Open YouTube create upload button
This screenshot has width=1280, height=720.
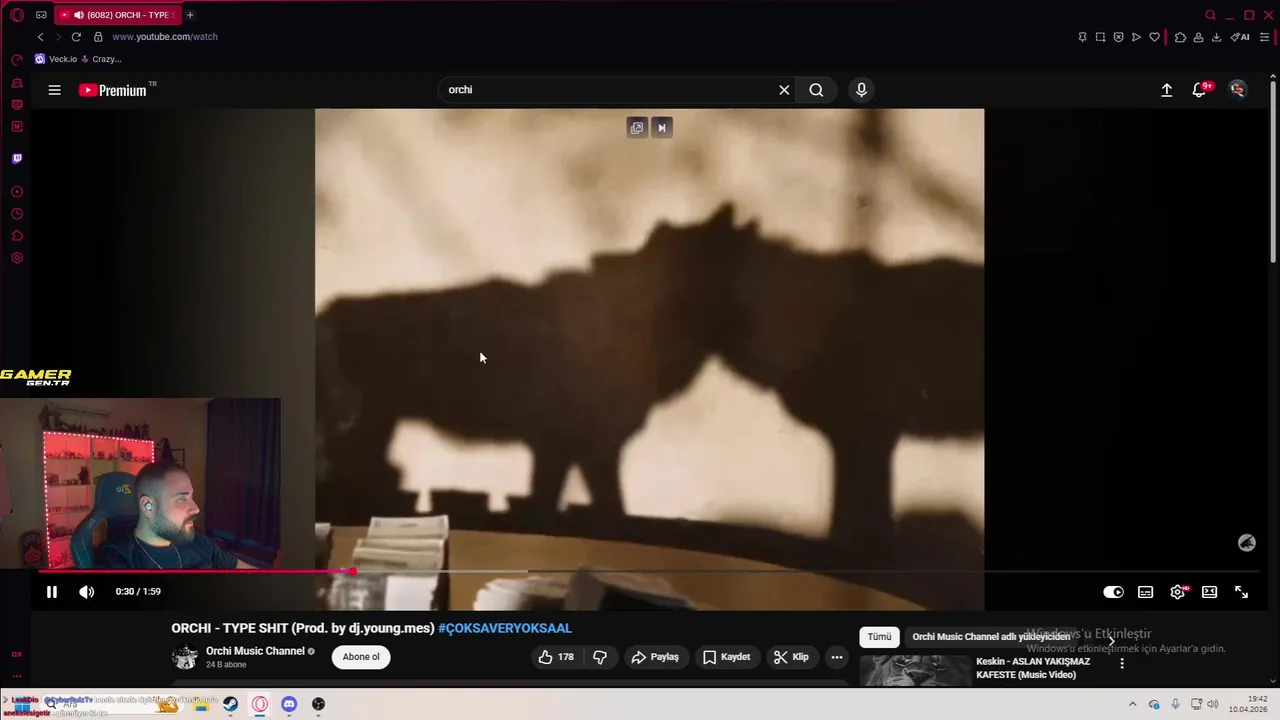[1166, 90]
